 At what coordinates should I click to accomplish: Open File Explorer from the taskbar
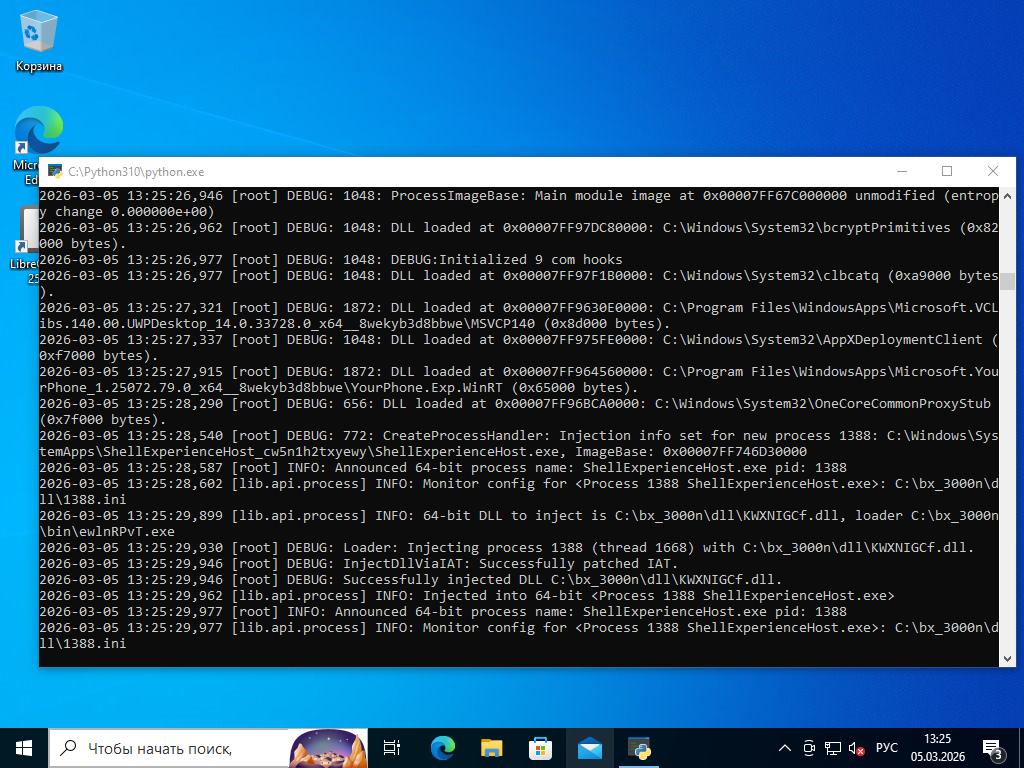tap(491, 748)
